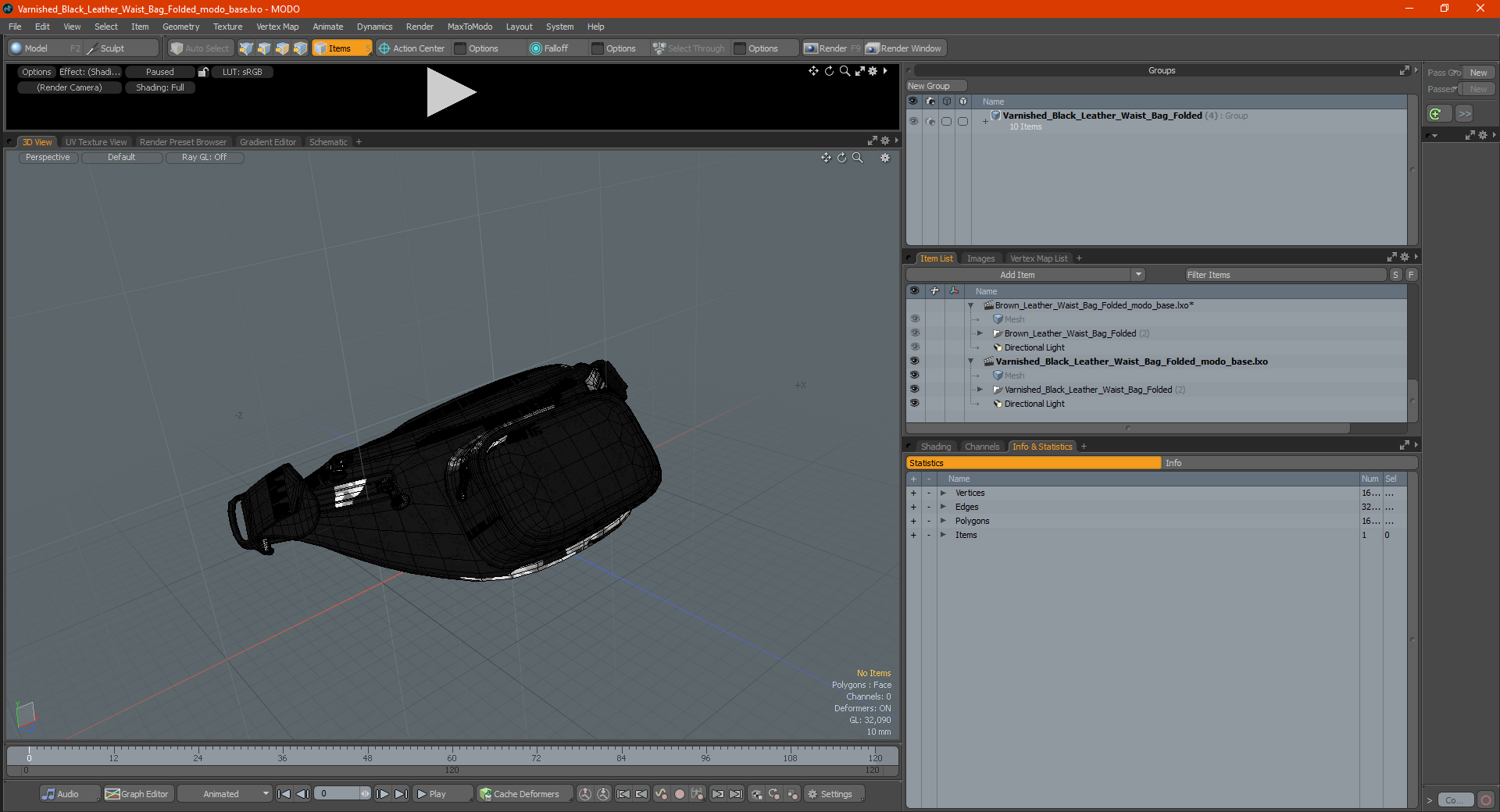The image size is (1500, 812).
Task: Click the zoom magnifier in 3D viewport
Action: click(x=857, y=158)
